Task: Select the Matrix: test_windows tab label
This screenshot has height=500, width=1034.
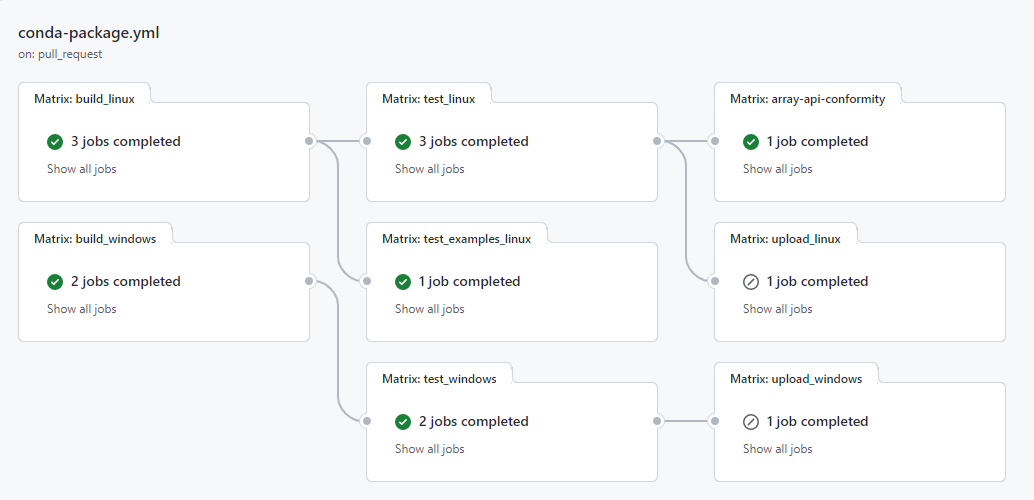Action: pyautogui.click(x=439, y=379)
